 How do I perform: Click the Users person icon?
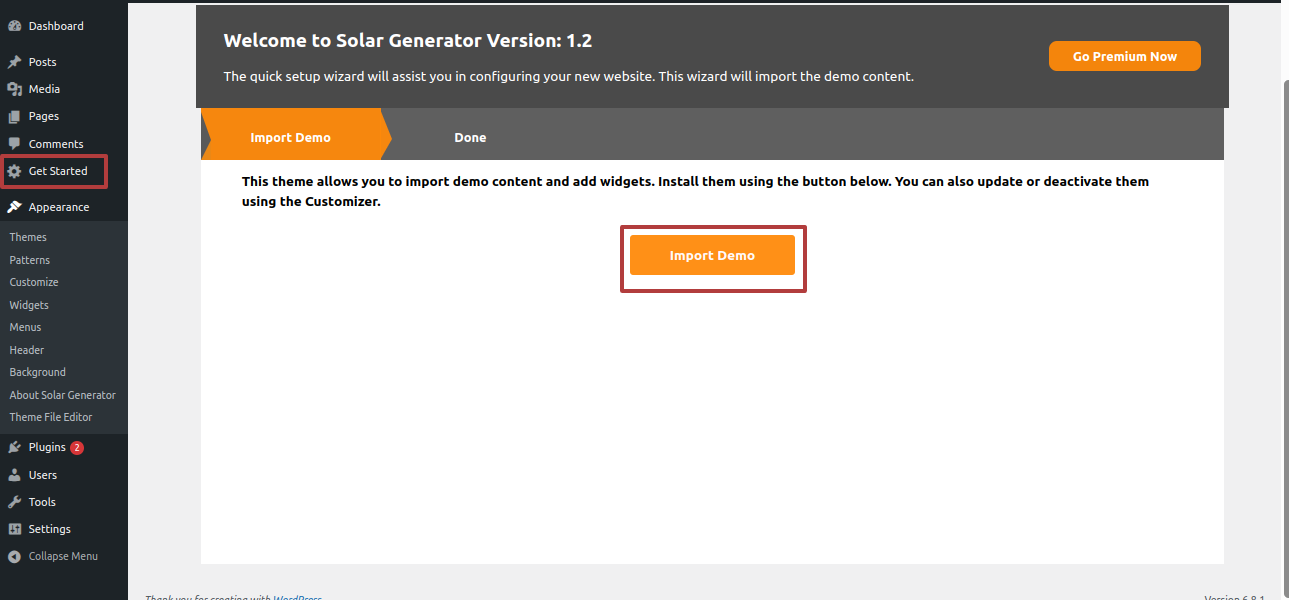point(14,475)
